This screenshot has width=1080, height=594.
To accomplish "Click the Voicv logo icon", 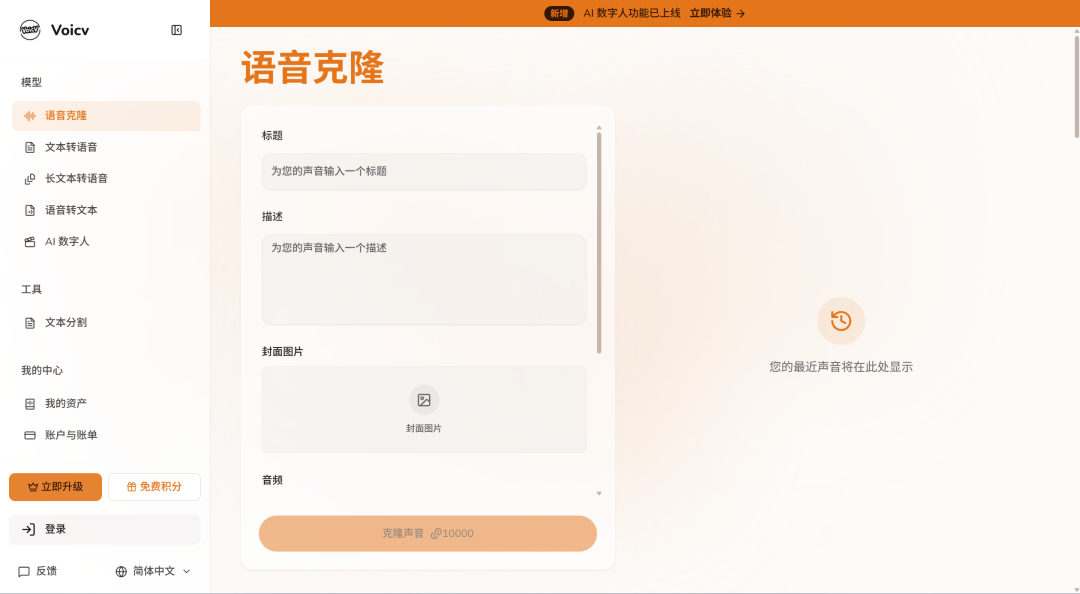I will 30,30.
